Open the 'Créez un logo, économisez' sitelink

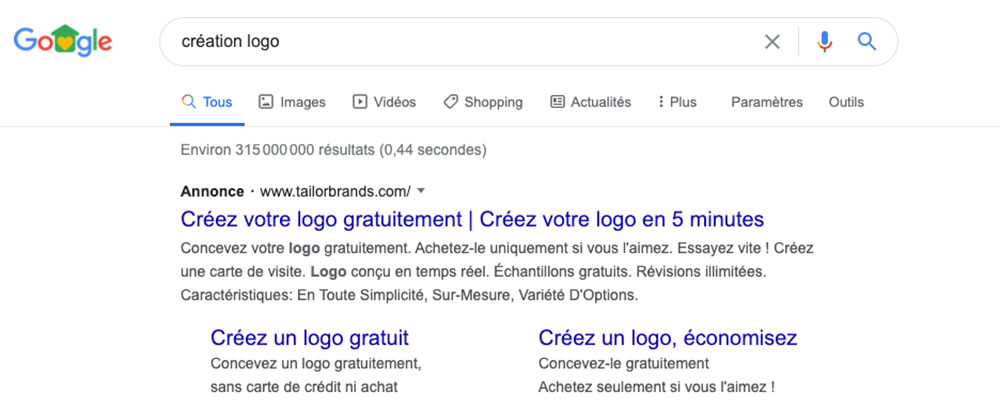(668, 337)
